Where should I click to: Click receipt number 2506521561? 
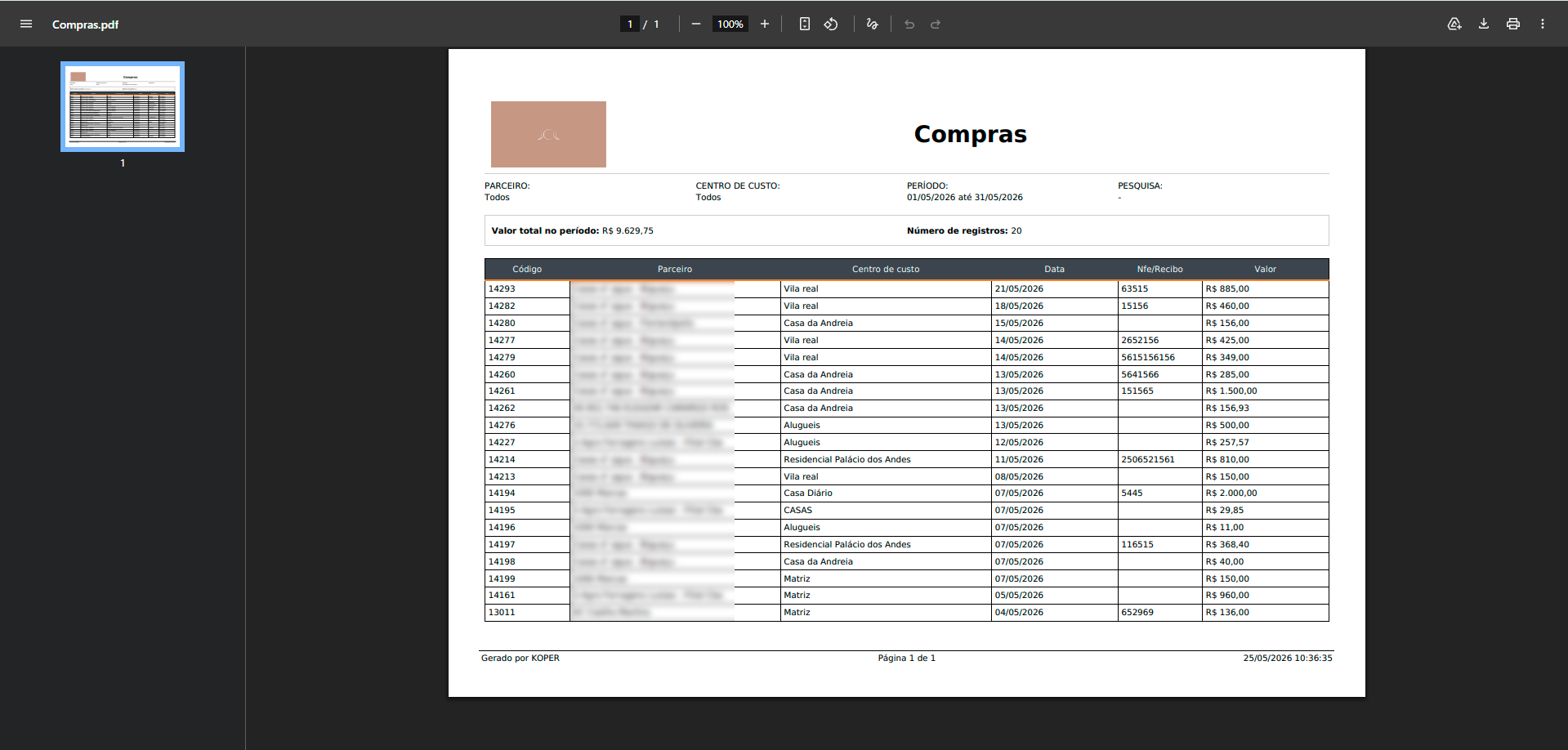(x=1148, y=460)
